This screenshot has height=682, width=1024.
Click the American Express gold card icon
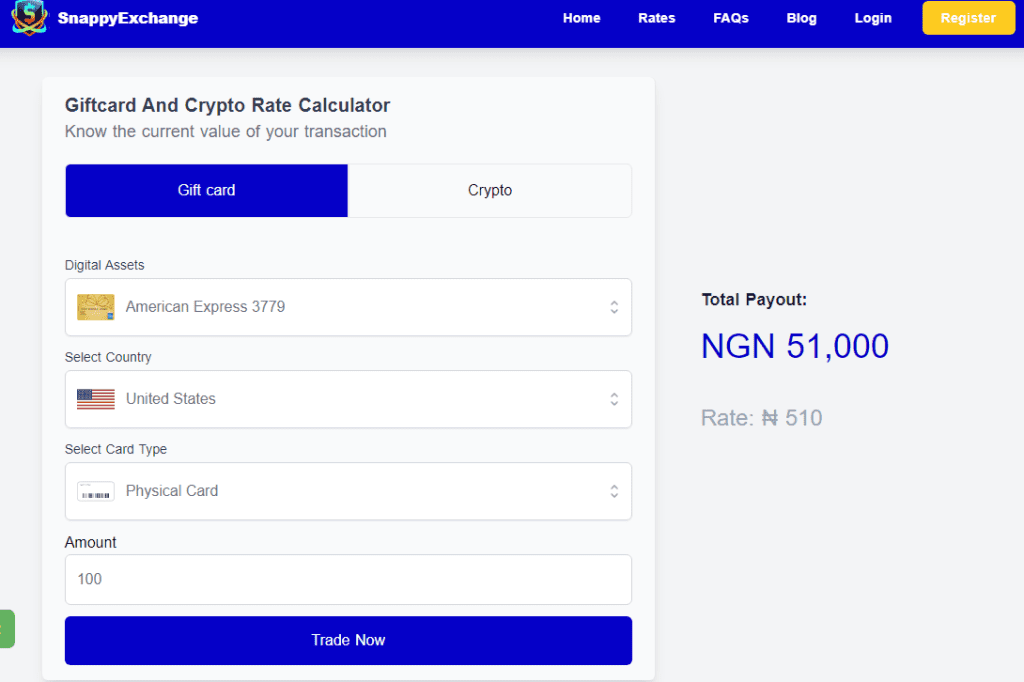(x=95, y=307)
